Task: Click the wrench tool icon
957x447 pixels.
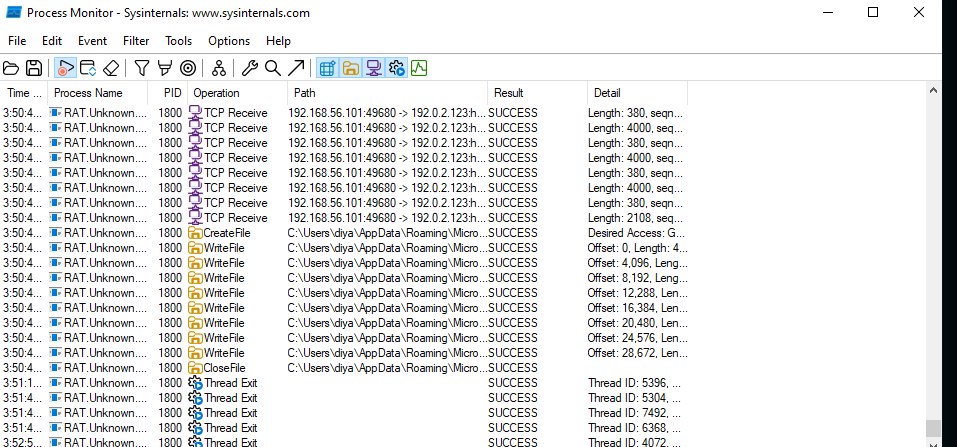Action: tap(250, 68)
